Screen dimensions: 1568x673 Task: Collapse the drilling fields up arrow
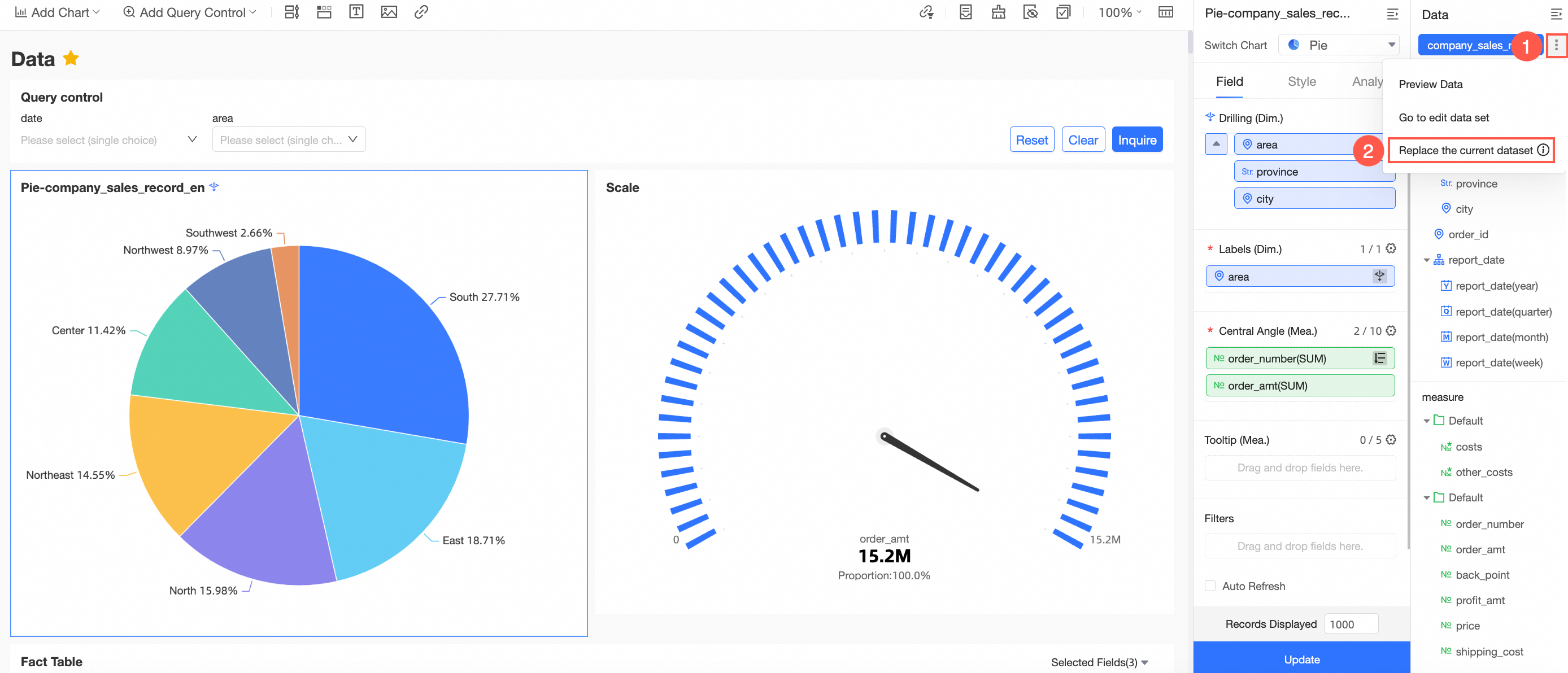tap(1216, 144)
